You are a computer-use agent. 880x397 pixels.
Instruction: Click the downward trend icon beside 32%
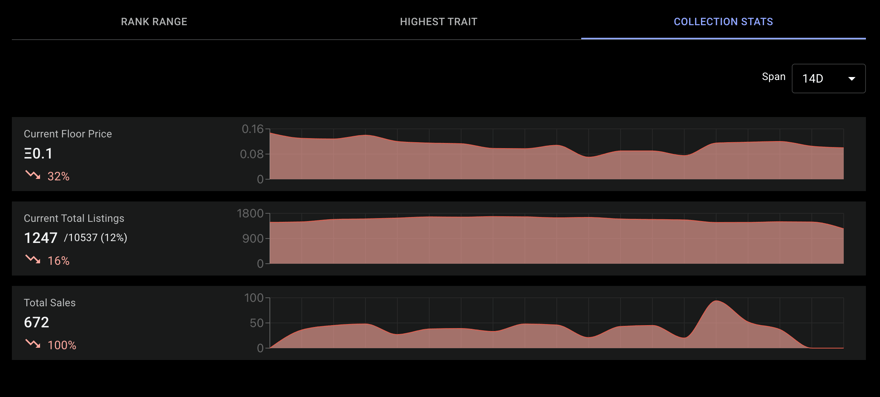[33, 176]
